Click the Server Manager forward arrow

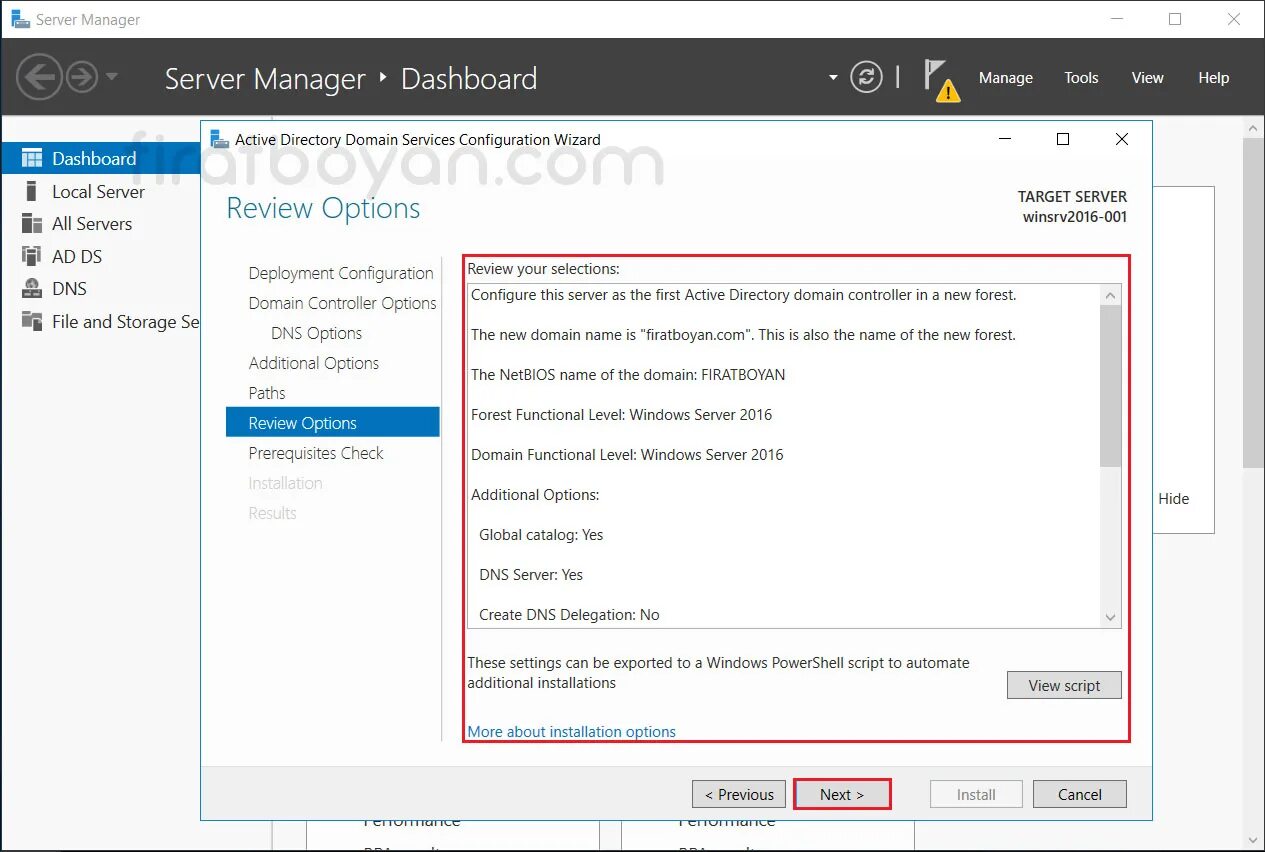[x=82, y=77]
